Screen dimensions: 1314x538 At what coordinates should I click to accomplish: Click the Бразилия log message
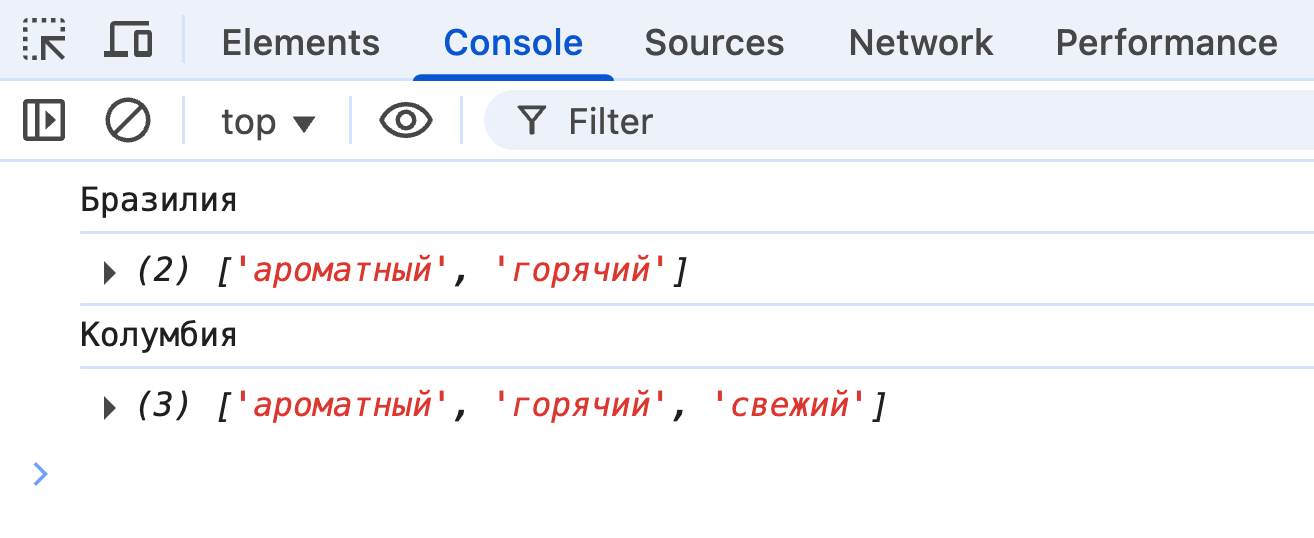(158, 200)
